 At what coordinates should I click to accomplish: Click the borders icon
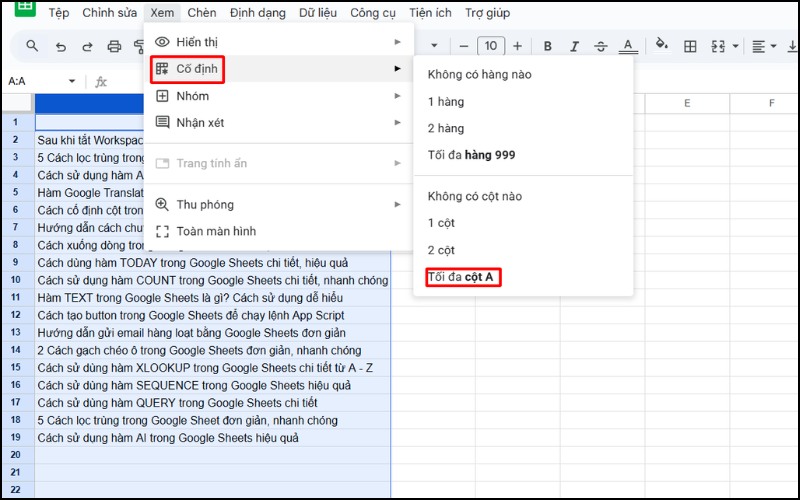pyautogui.click(x=690, y=46)
